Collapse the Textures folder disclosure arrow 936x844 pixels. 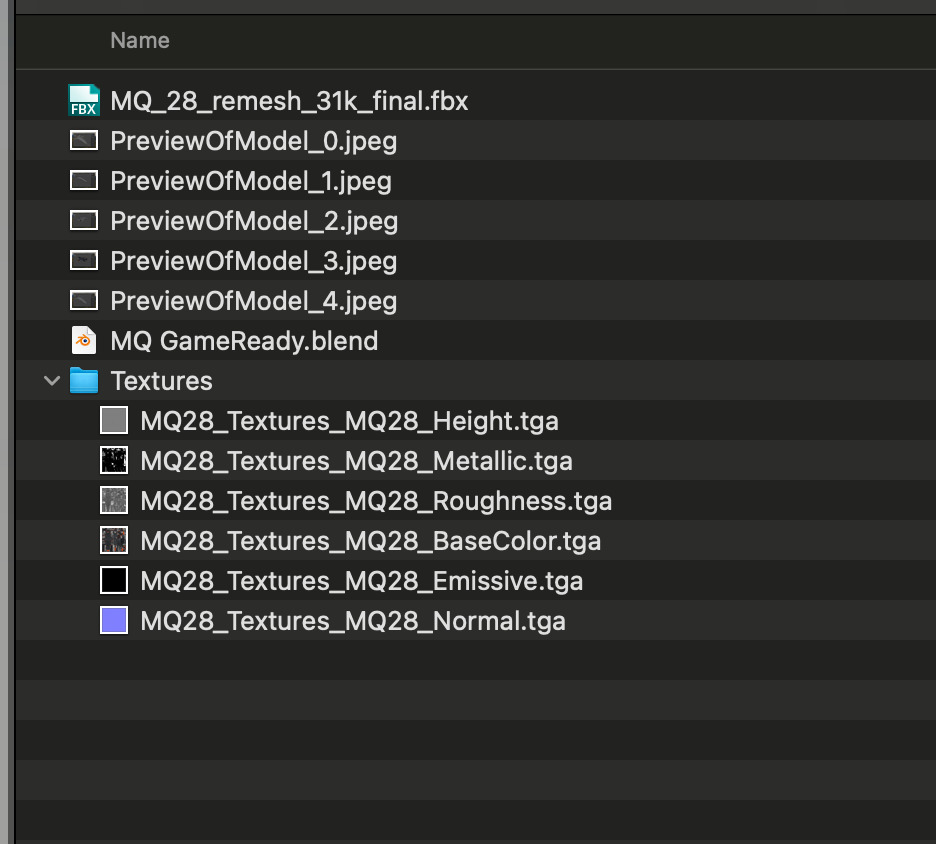point(52,381)
